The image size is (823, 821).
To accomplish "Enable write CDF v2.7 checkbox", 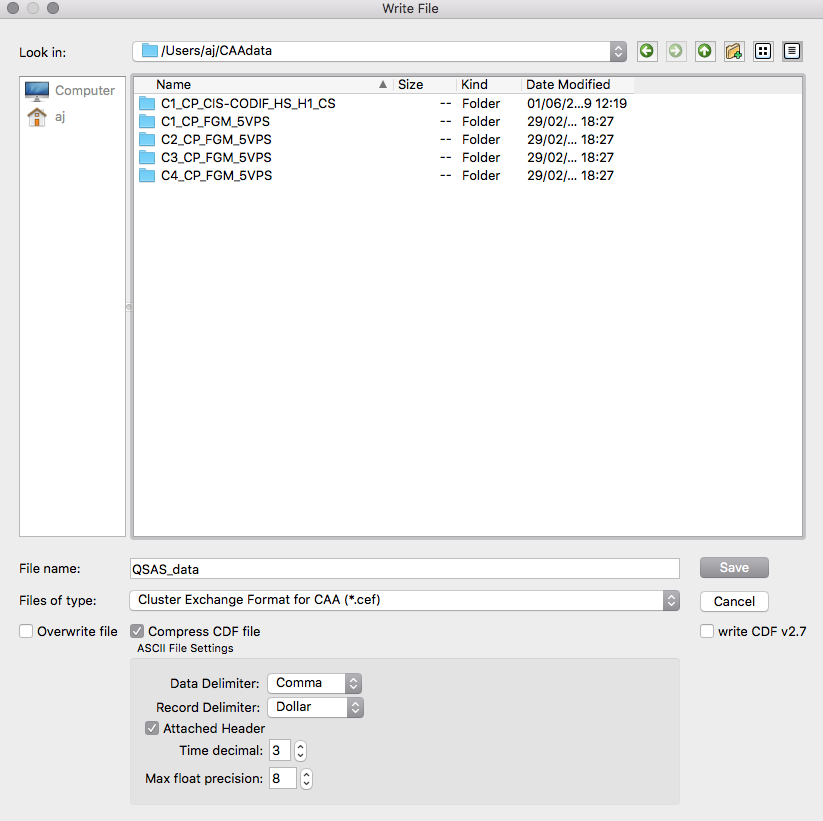I will point(707,632).
